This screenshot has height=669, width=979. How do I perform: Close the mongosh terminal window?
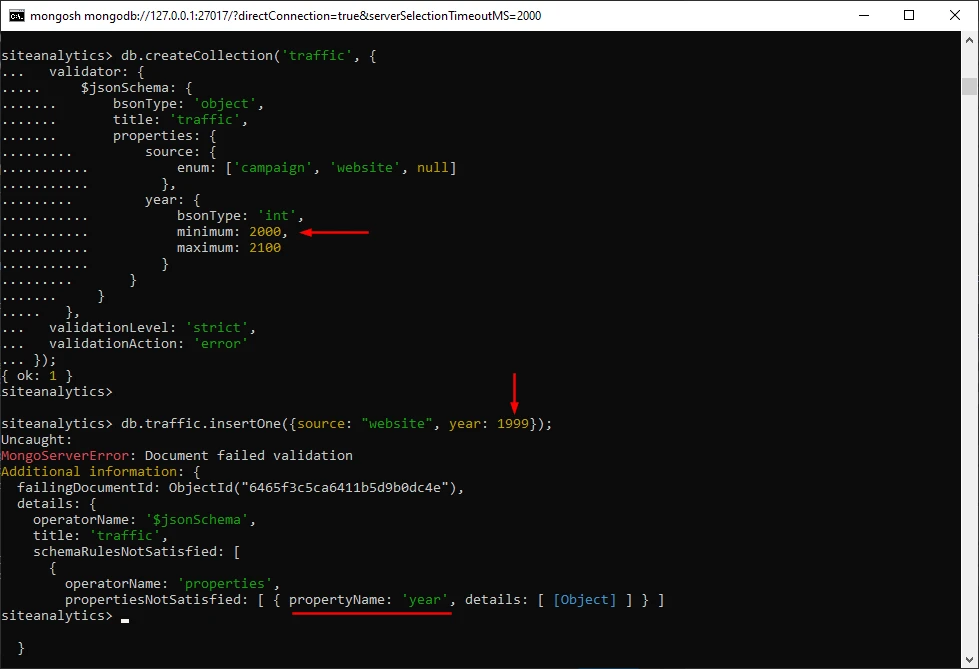coord(955,16)
